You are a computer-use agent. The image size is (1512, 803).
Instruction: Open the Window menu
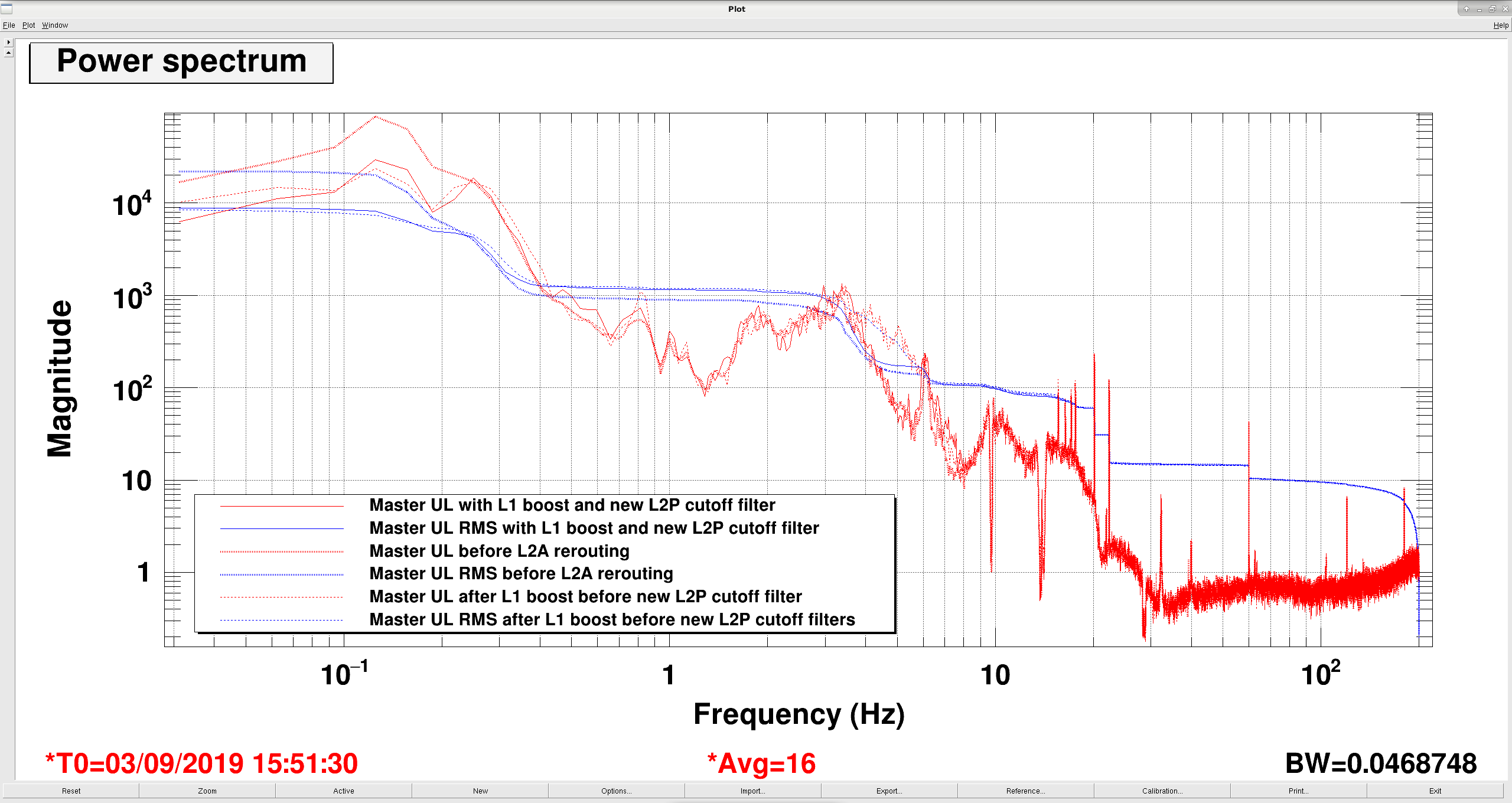[55, 25]
